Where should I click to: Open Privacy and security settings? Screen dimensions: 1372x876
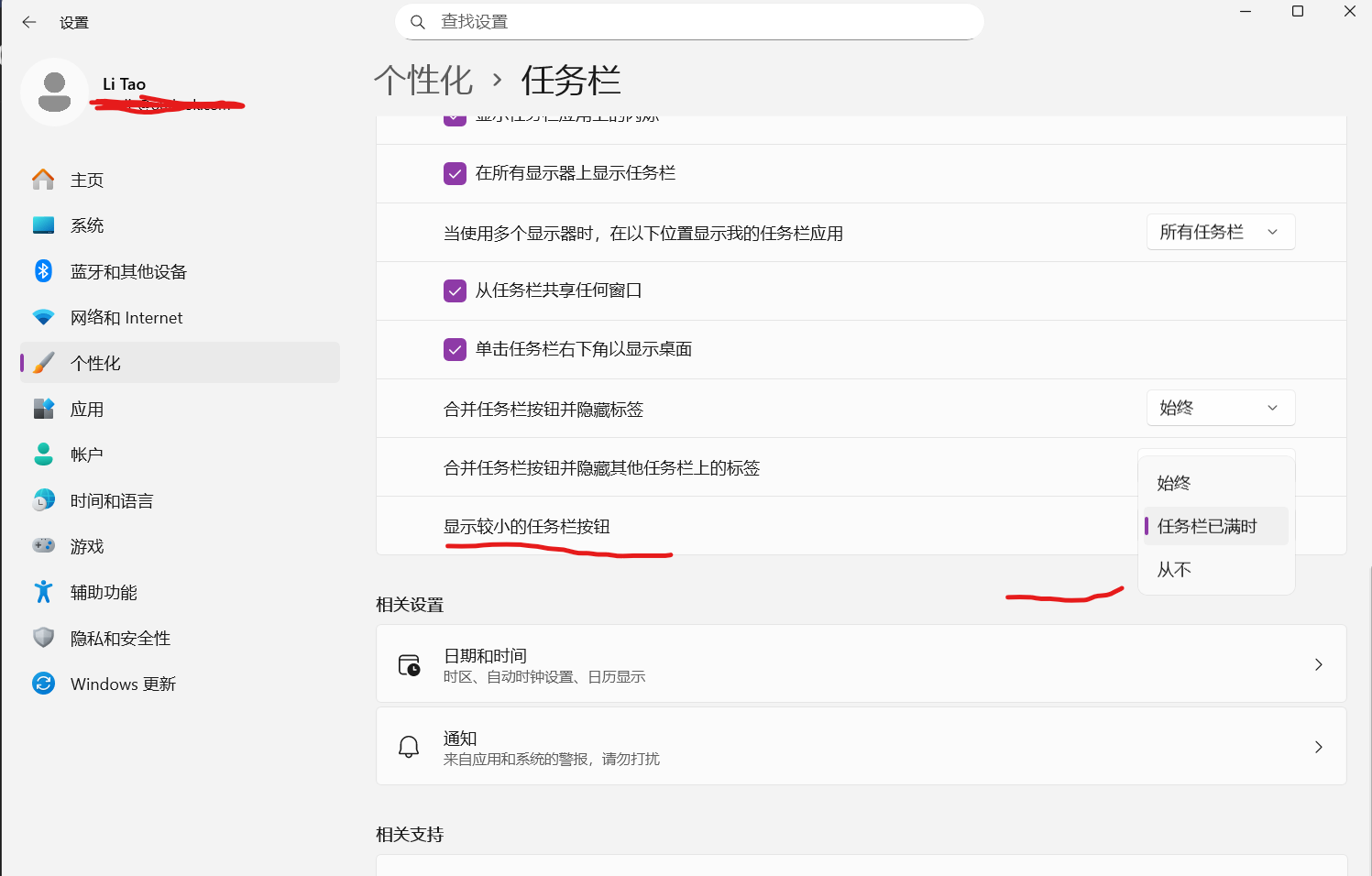tap(120, 638)
